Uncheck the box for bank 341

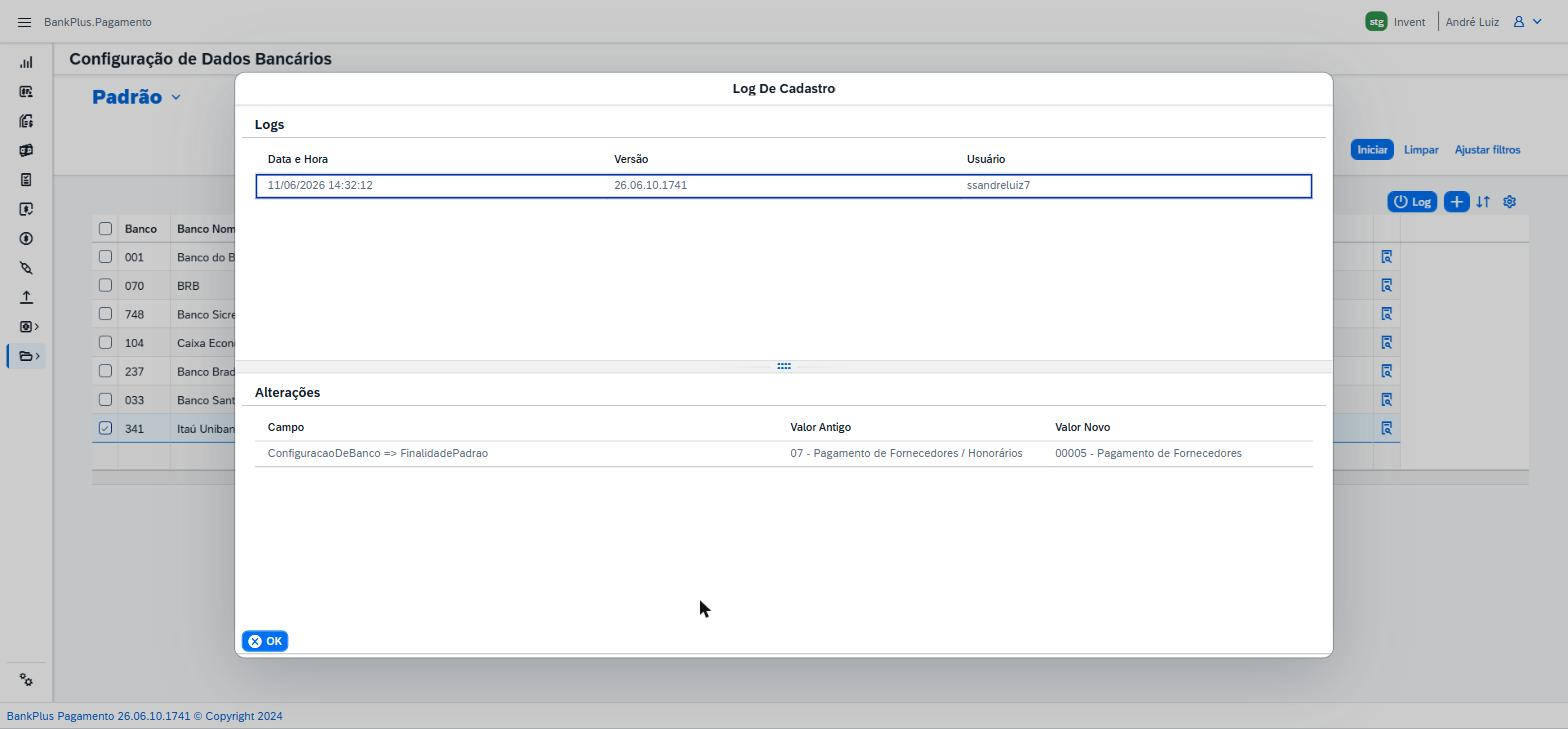(x=105, y=428)
